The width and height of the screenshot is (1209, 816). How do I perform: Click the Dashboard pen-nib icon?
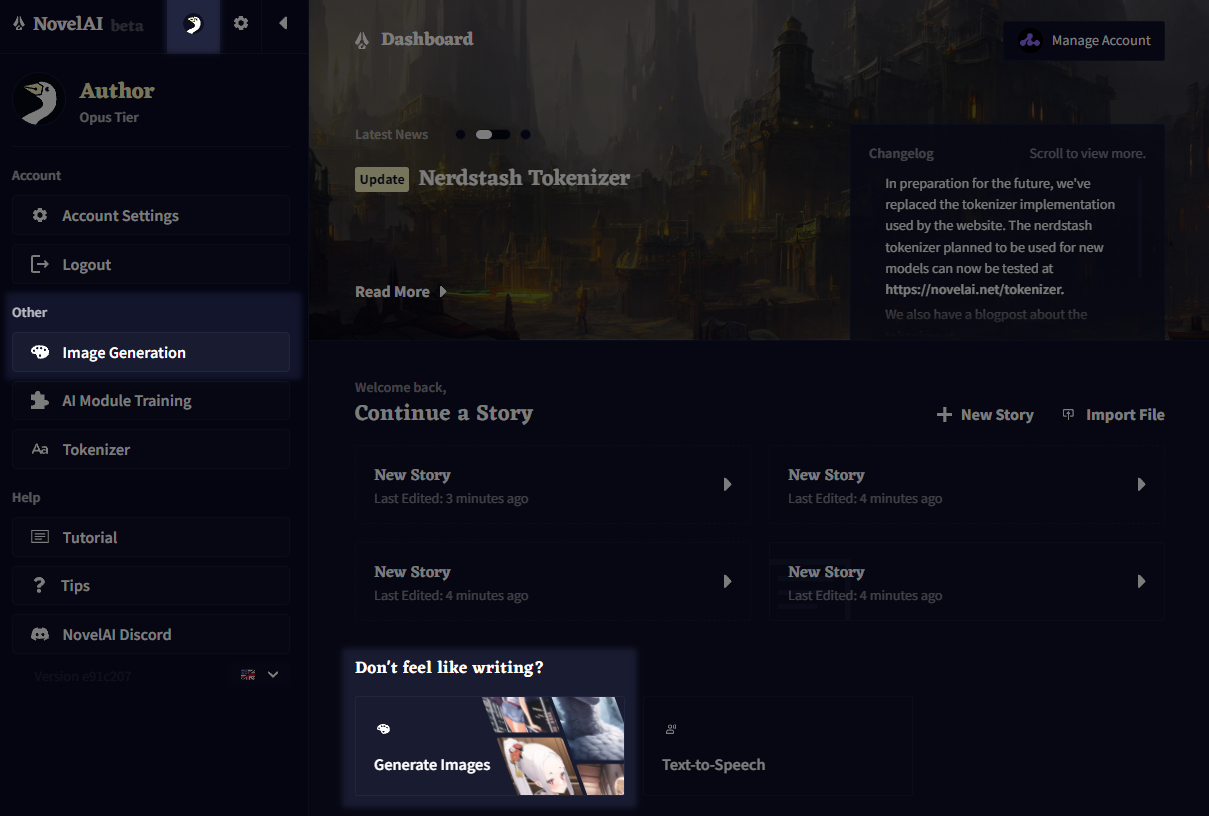pos(362,40)
